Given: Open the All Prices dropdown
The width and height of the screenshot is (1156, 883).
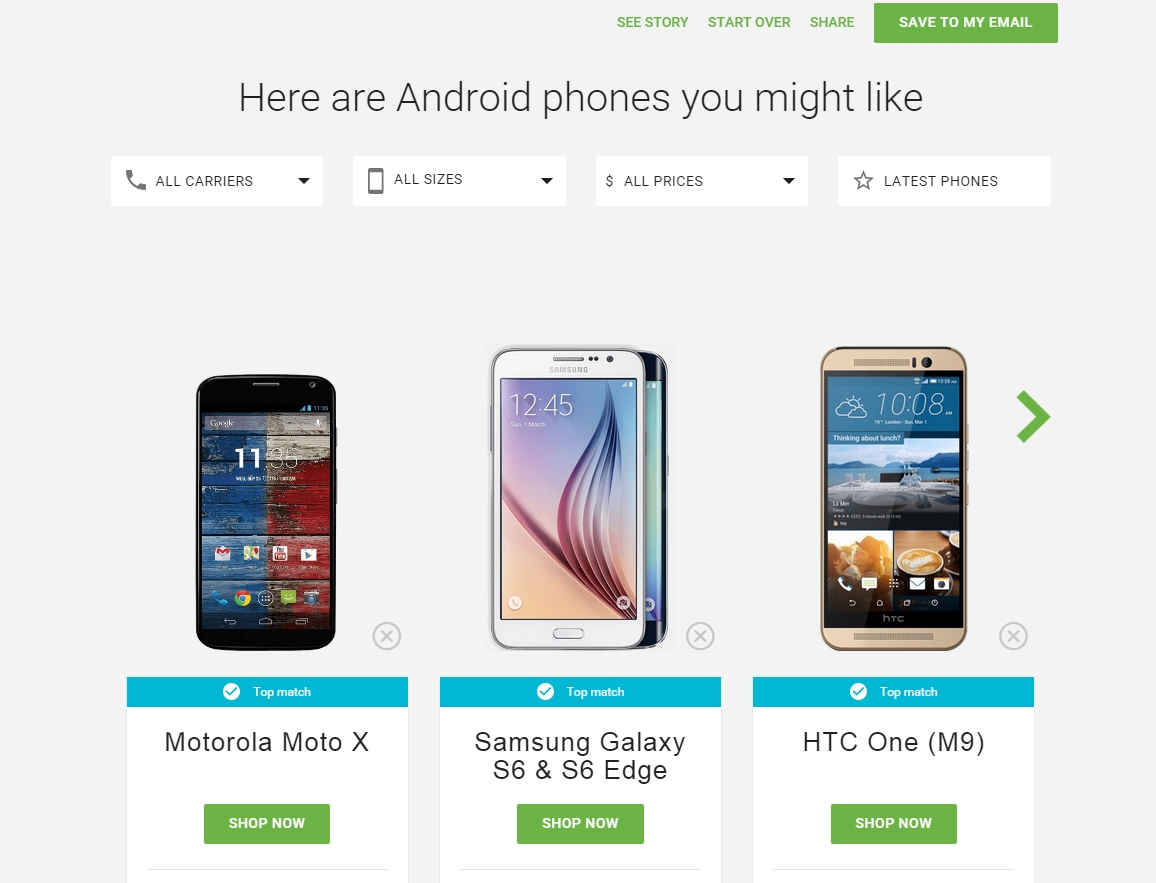Looking at the screenshot, I should coord(702,181).
